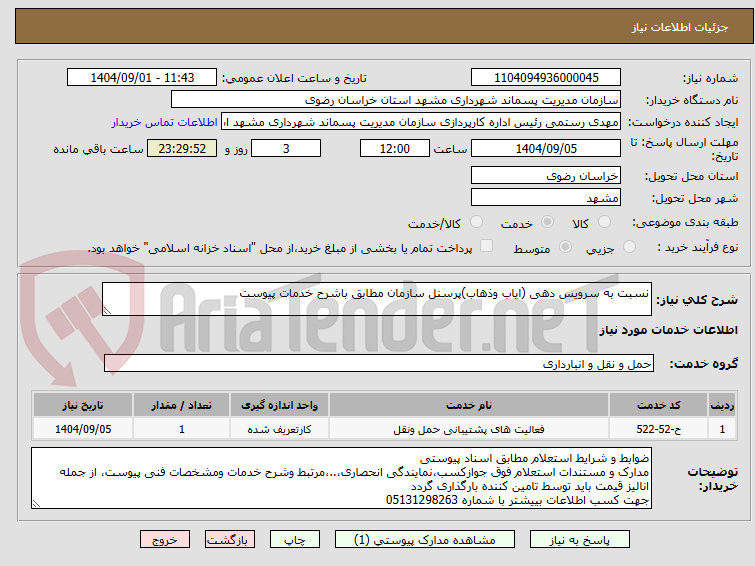Toggle the اسناد خزانه اسلامی payment checkbox

(x=487, y=246)
